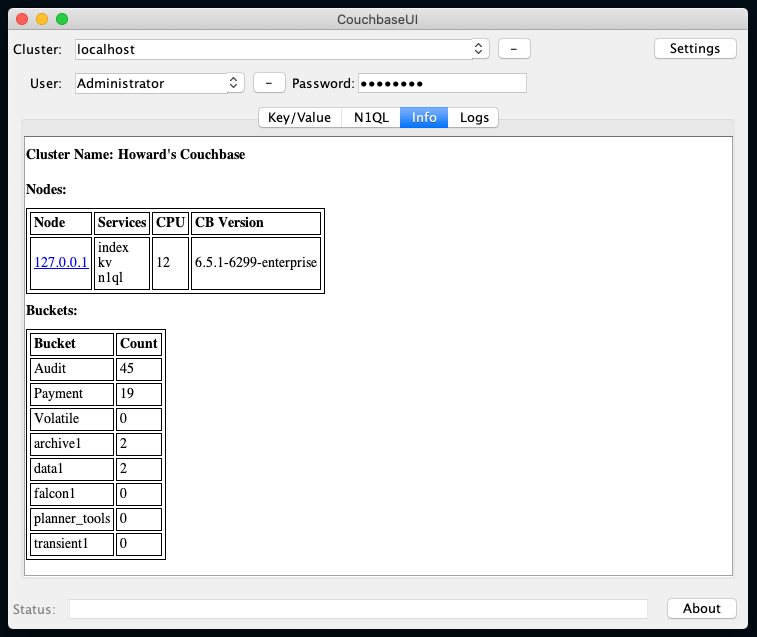Open the 127.0.0.1 node link
The height and width of the screenshot is (637, 757).
pos(61,262)
